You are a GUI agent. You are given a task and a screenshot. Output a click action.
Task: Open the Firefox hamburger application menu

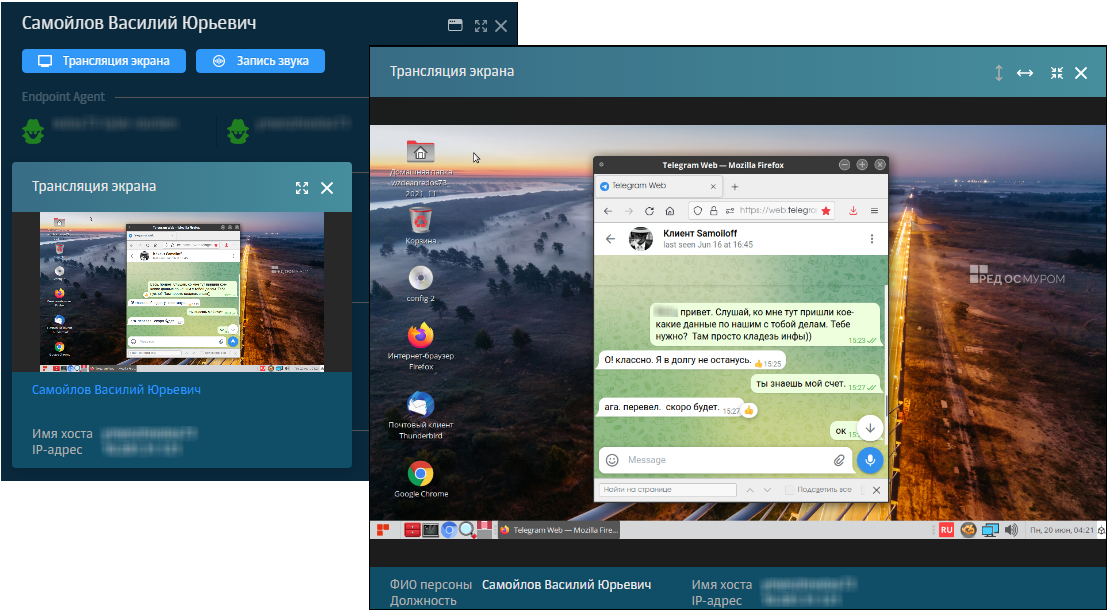874,211
